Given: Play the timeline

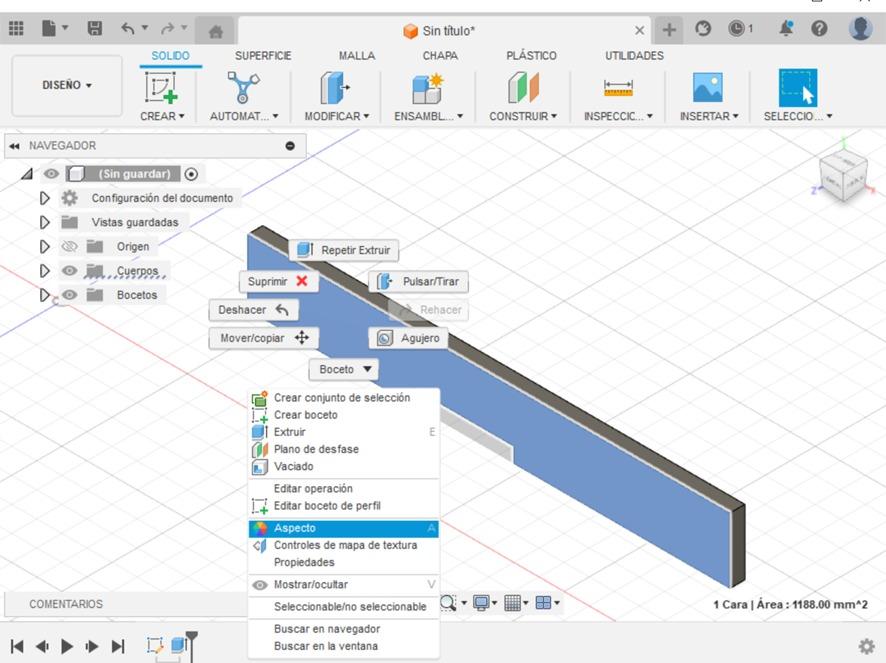Looking at the screenshot, I should pos(67,645).
